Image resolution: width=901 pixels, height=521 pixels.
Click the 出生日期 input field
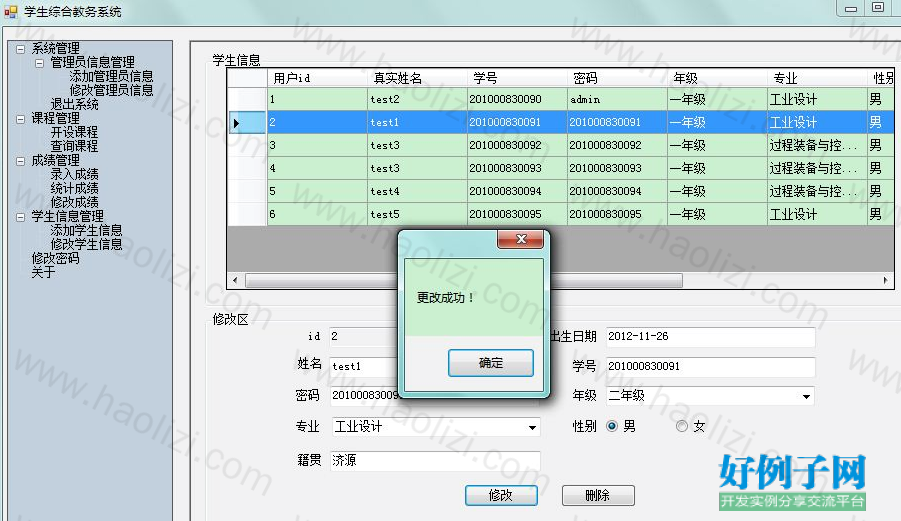click(710, 337)
